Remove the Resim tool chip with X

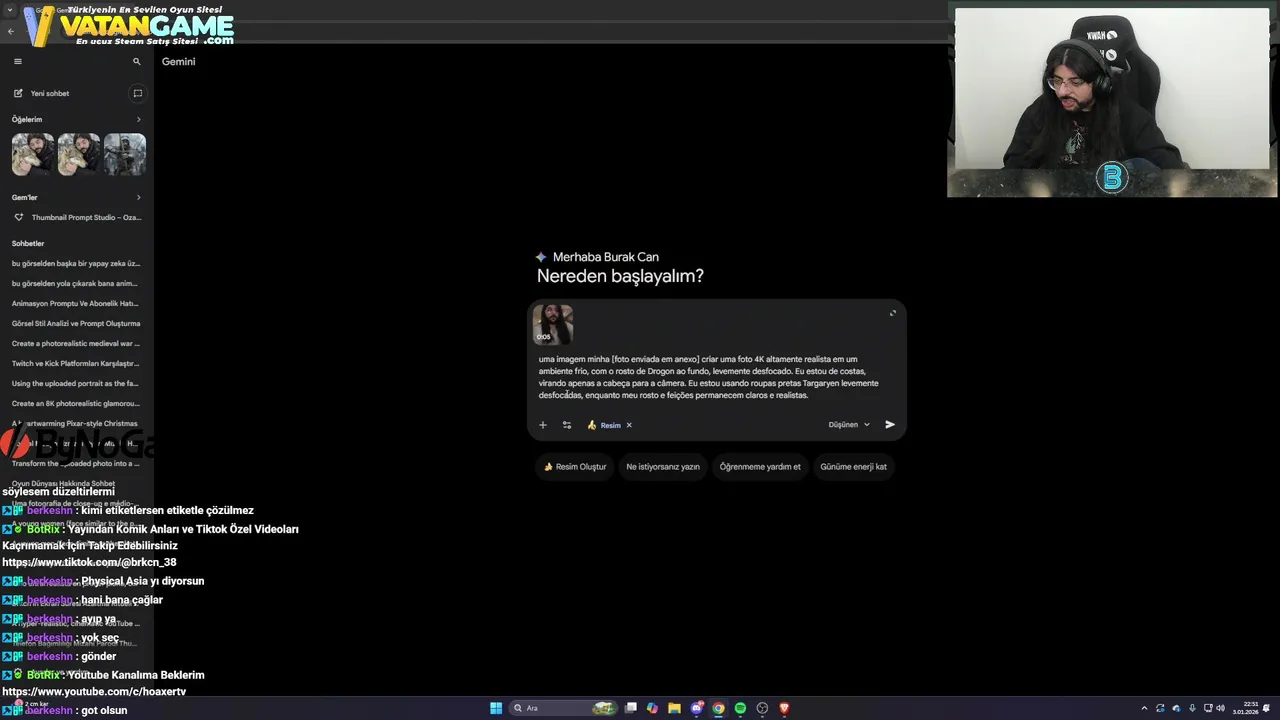[629, 425]
